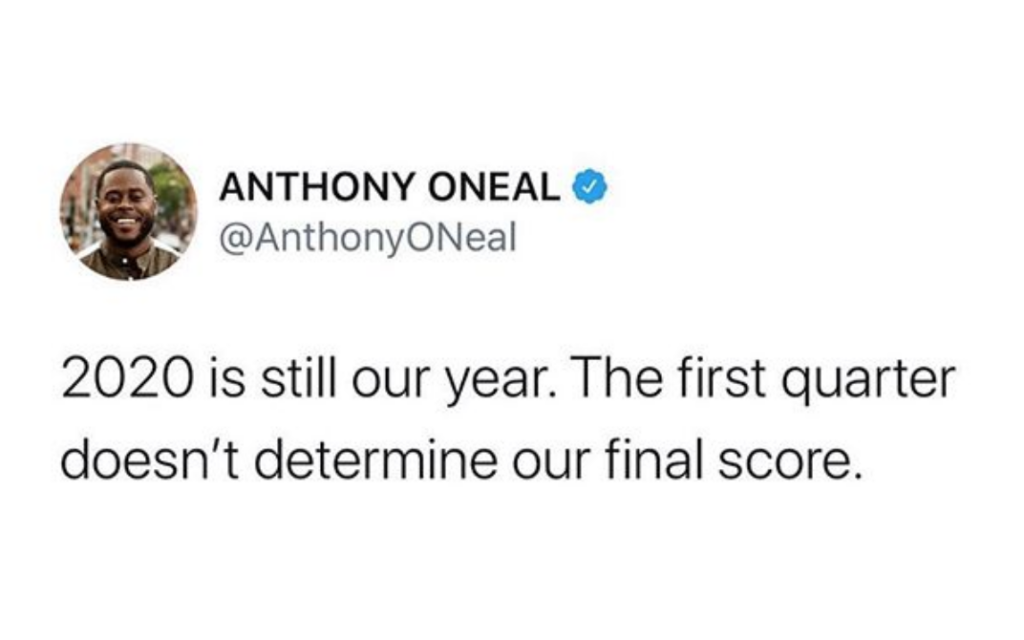The width and height of the screenshot is (1024, 640).
Task: Click "ANTHONY" in the display name
Action: pos(316,187)
